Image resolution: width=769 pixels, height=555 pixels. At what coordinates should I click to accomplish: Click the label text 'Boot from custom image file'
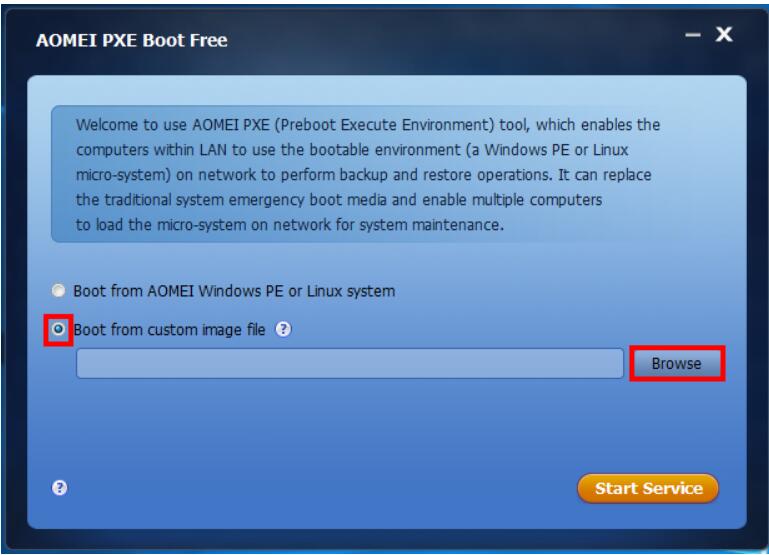169,329
